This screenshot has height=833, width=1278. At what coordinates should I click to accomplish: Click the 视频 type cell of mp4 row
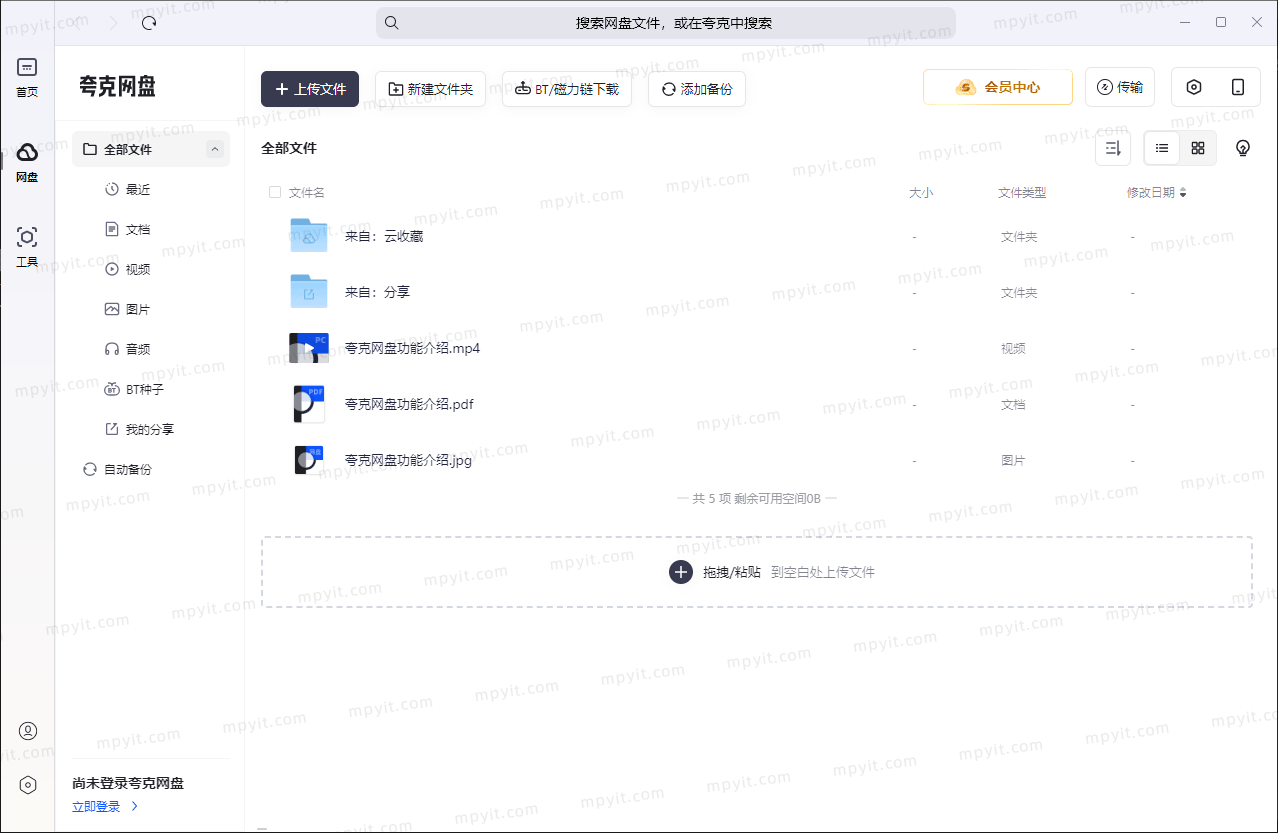[x=1013, y=349]
